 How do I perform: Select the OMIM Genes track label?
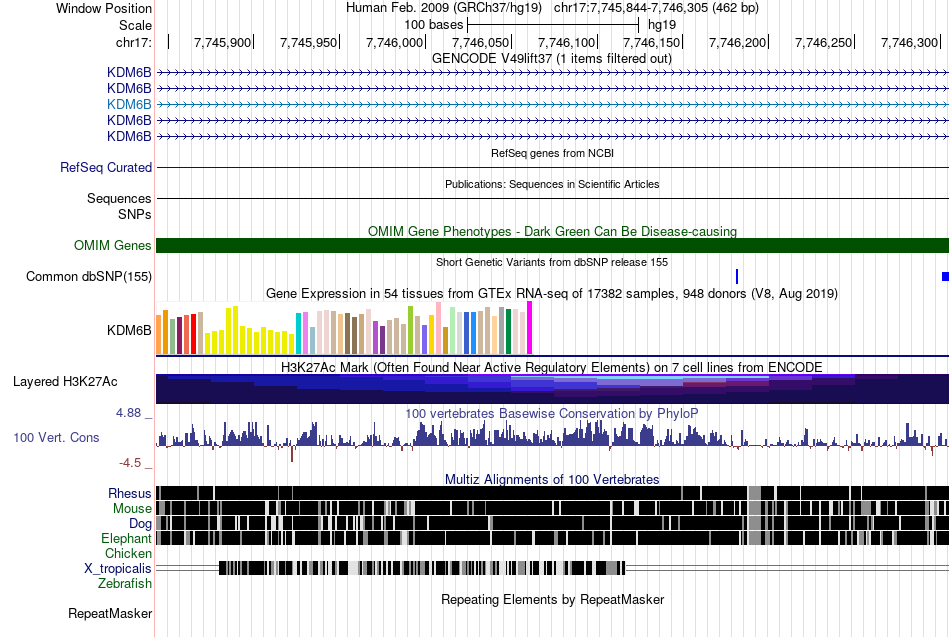tap(113, 245)
